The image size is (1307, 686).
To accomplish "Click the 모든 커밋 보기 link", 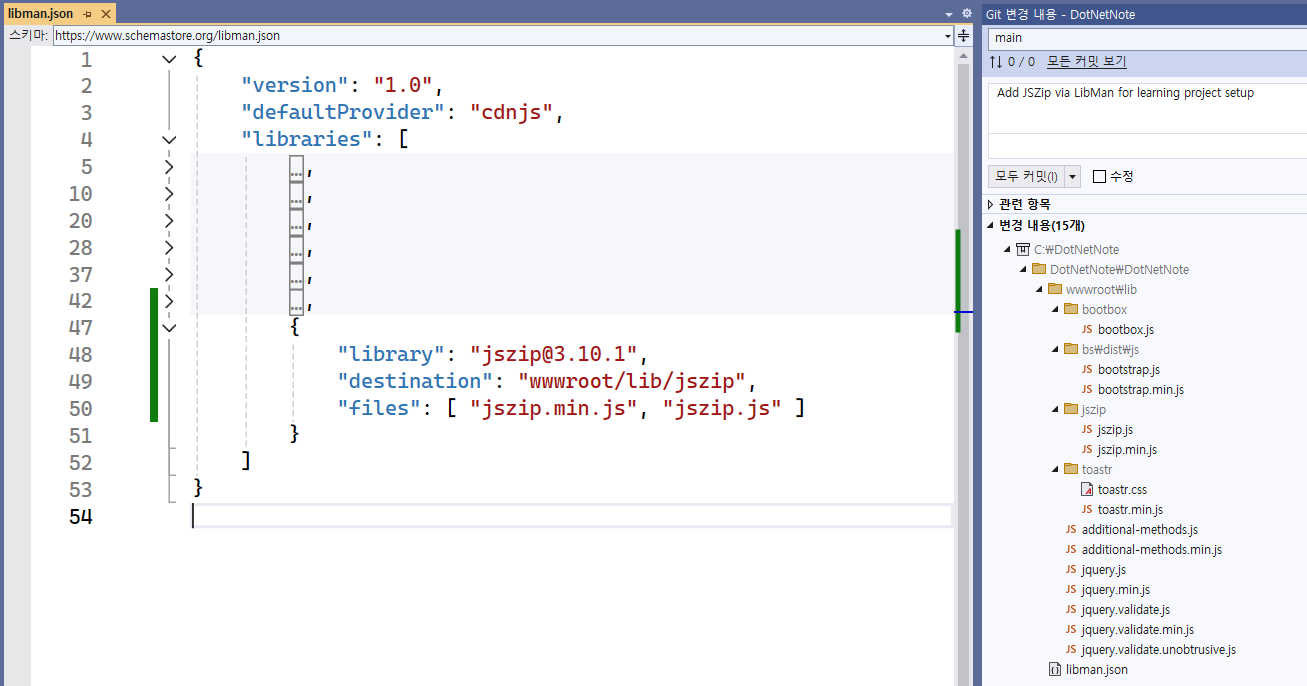I will [x=1084, y=61].
